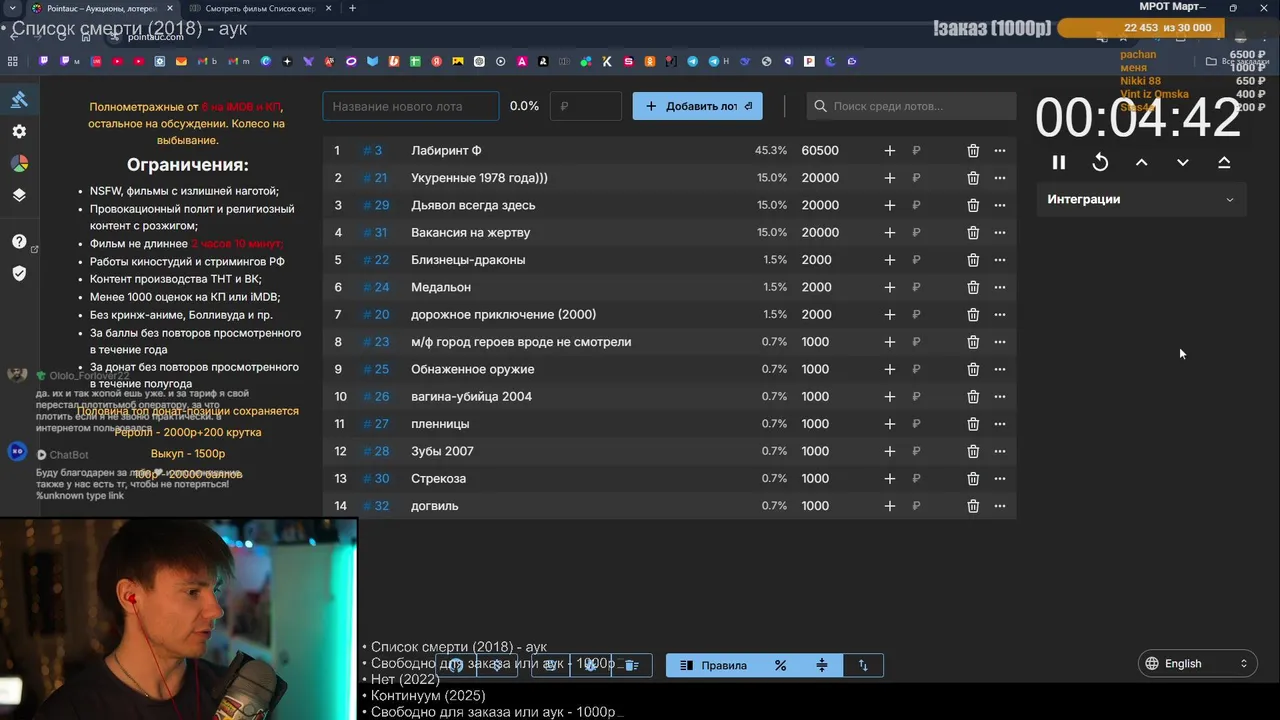Open three-dot menu for Медальон

[1000, 287]
